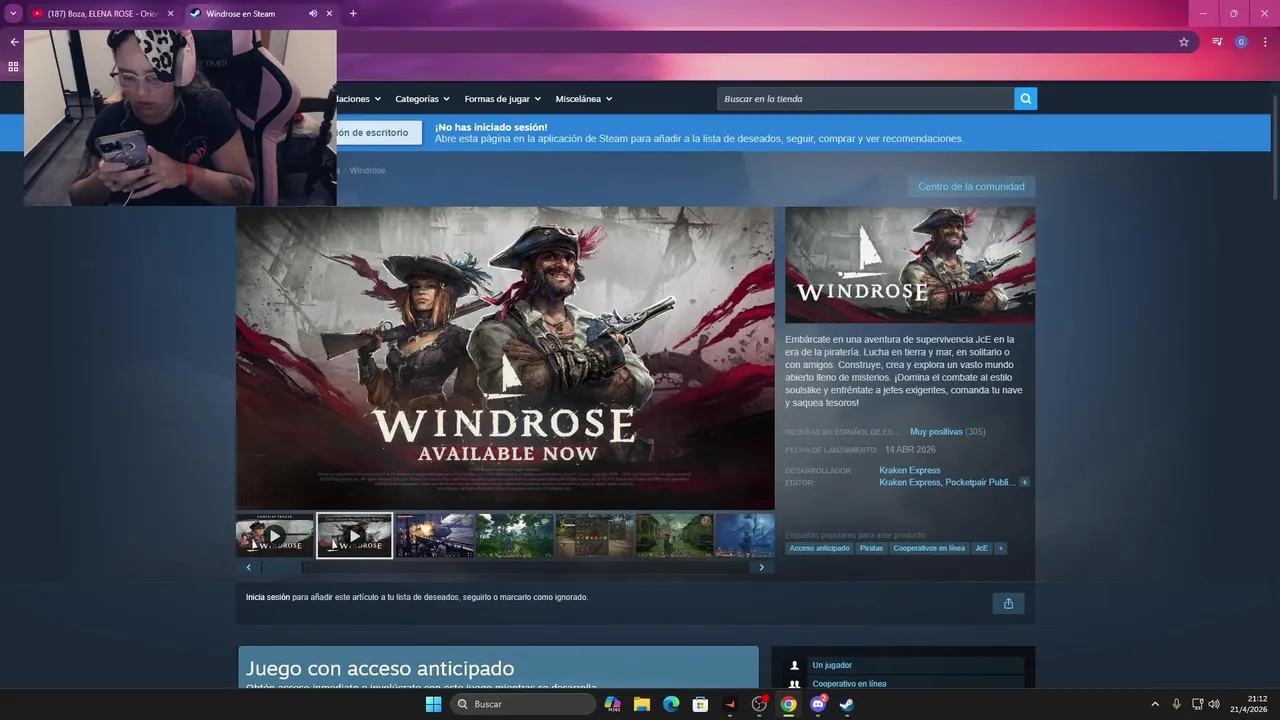
Task: Select the ship cannon battle screenshot thumbnail
Action: (x=435, y=535)
